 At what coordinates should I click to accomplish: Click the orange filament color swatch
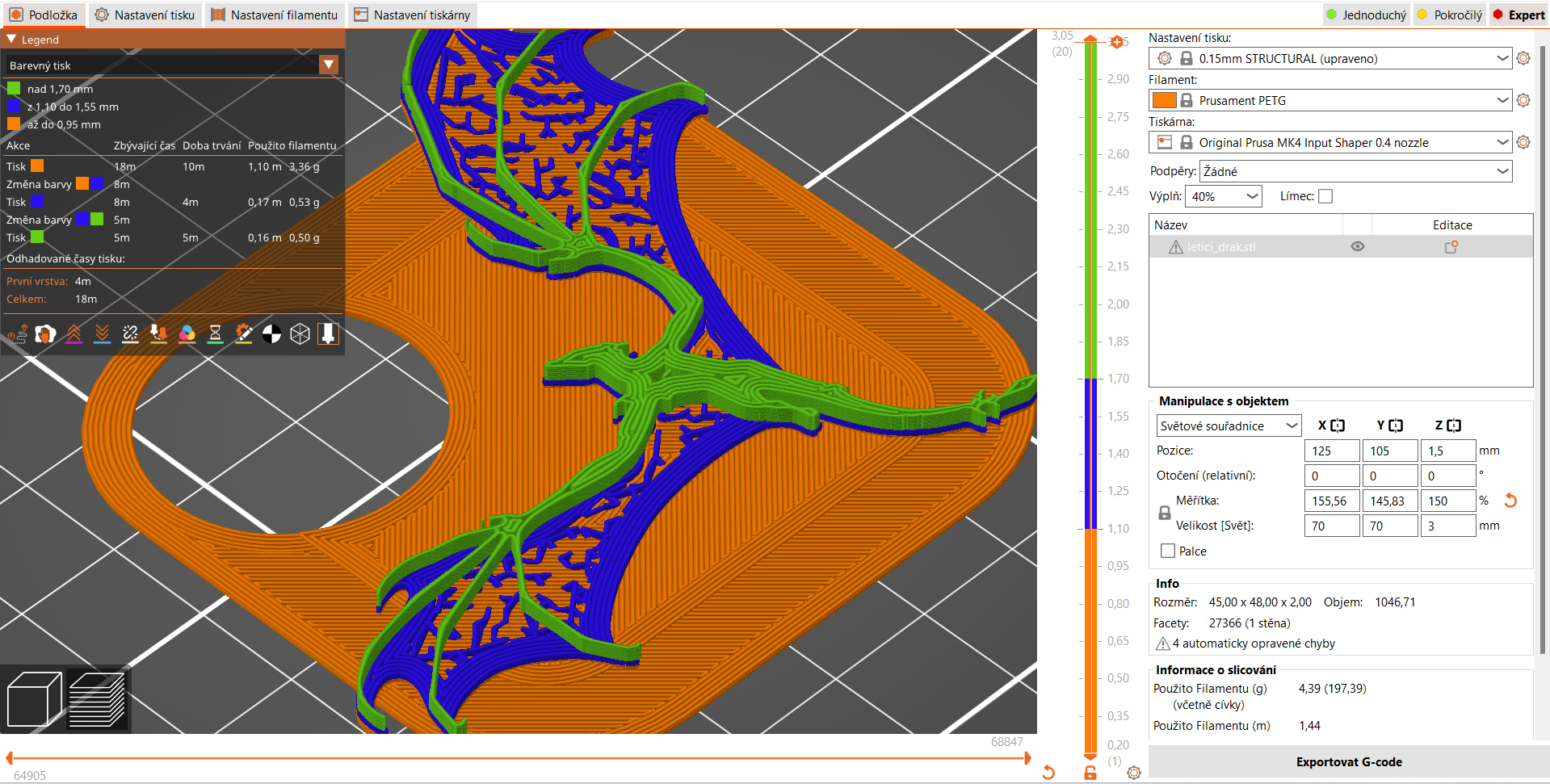pos(1164,100)
